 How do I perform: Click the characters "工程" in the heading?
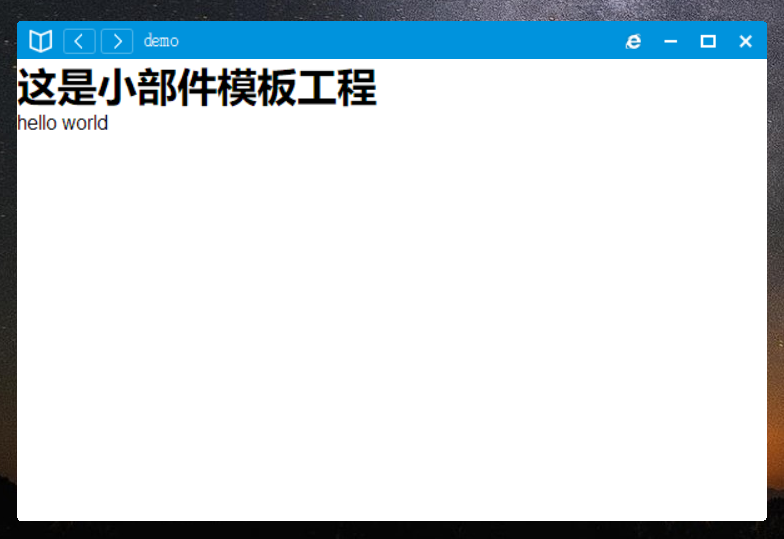tap(337, 88)
